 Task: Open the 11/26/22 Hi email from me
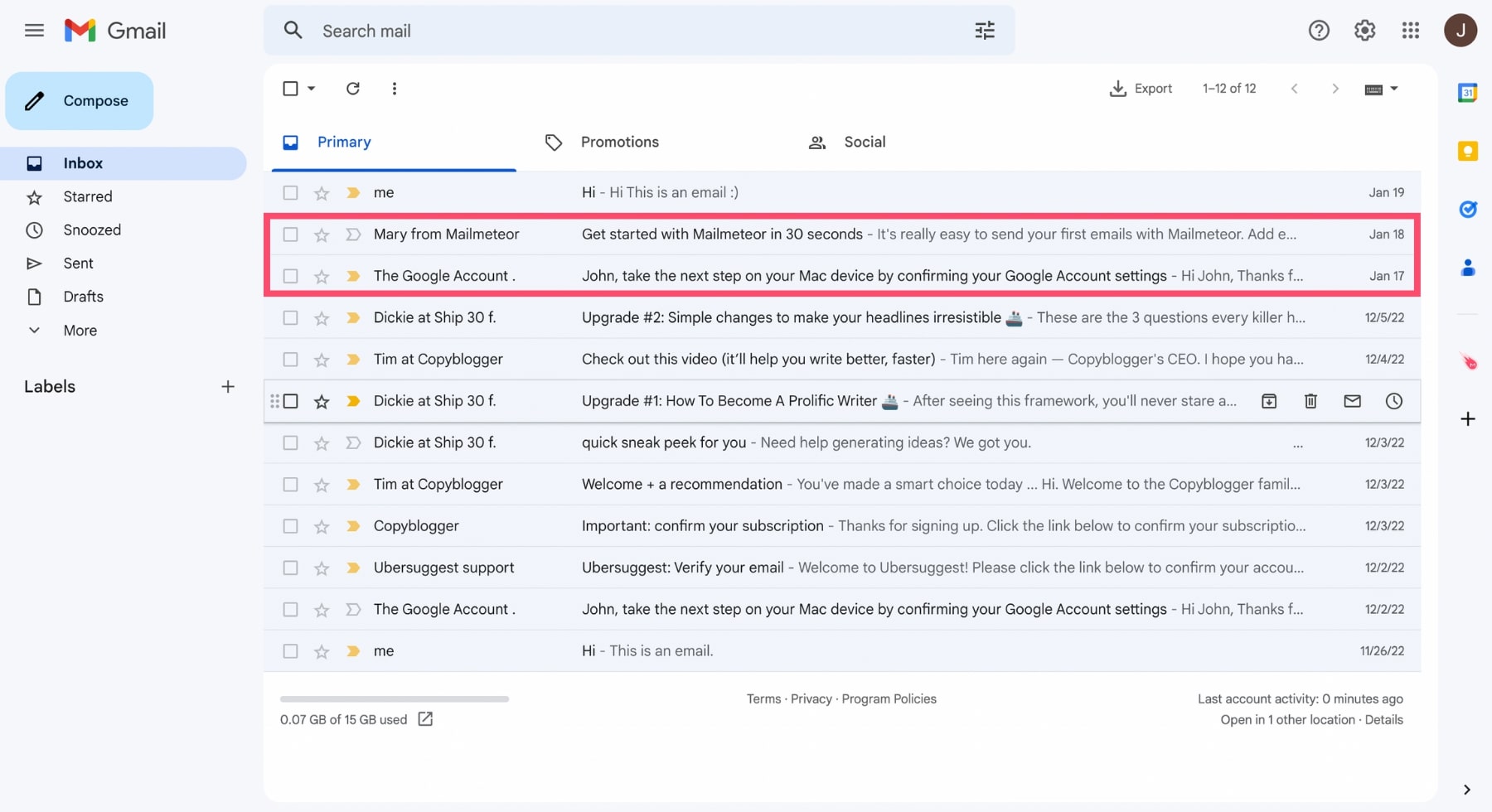coord(842,651)
